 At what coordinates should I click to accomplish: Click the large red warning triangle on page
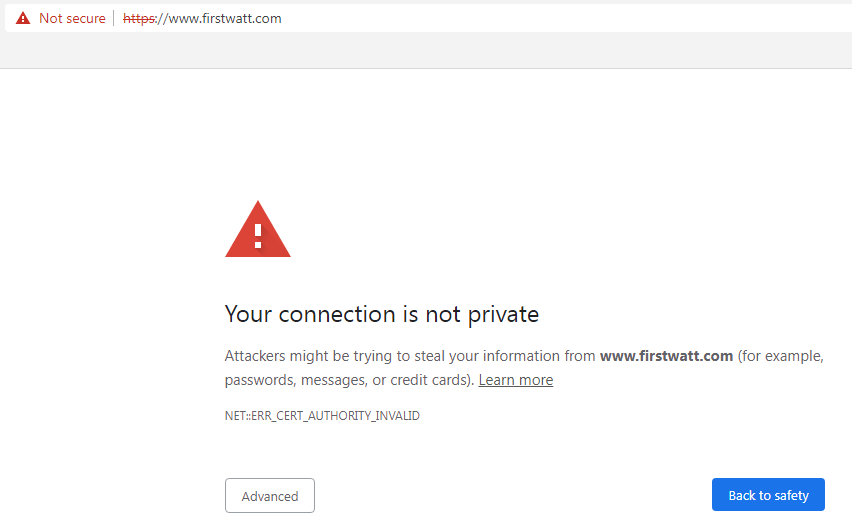pos(258,229)
